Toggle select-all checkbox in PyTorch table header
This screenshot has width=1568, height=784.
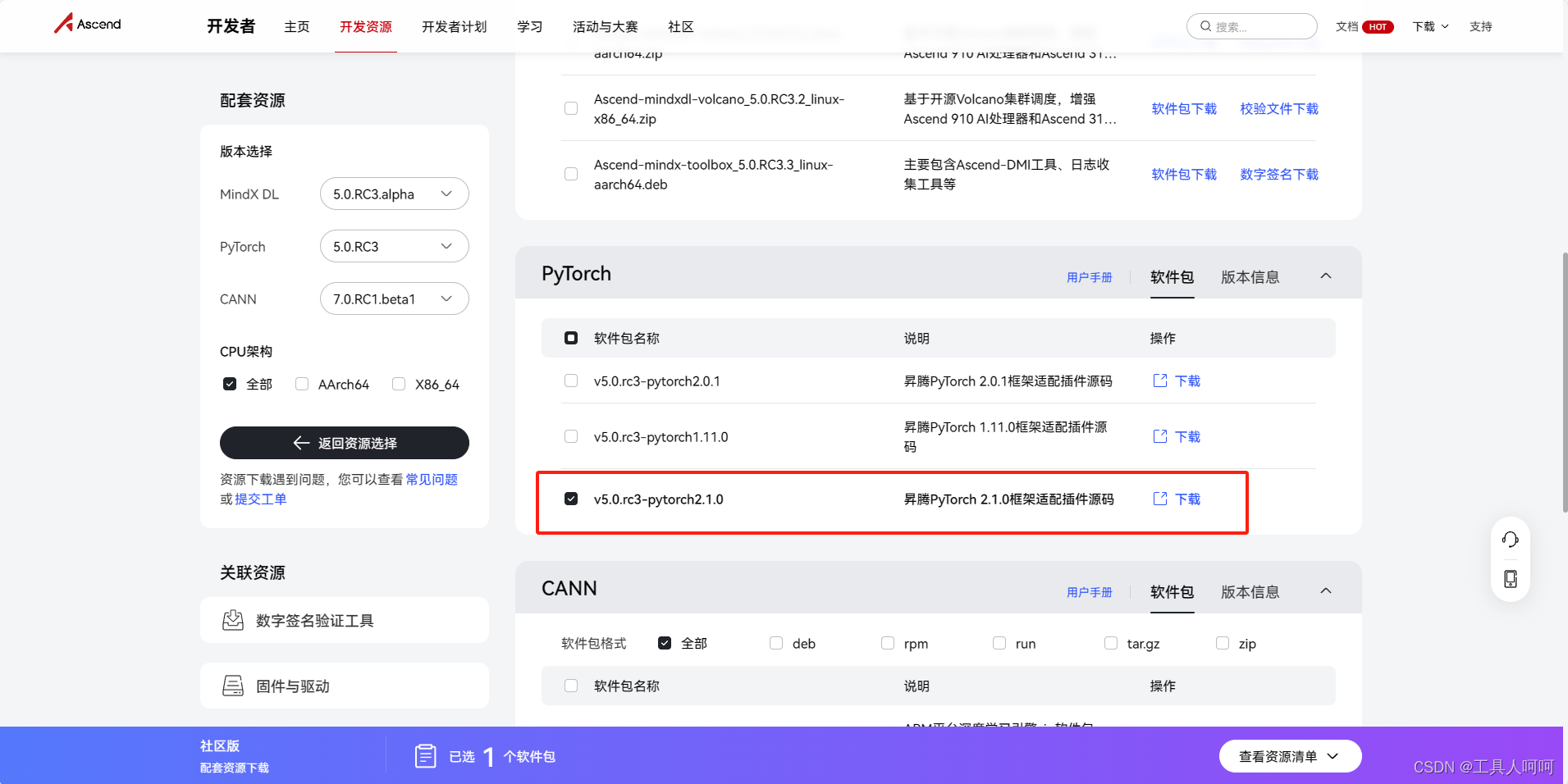coord(571,338)
